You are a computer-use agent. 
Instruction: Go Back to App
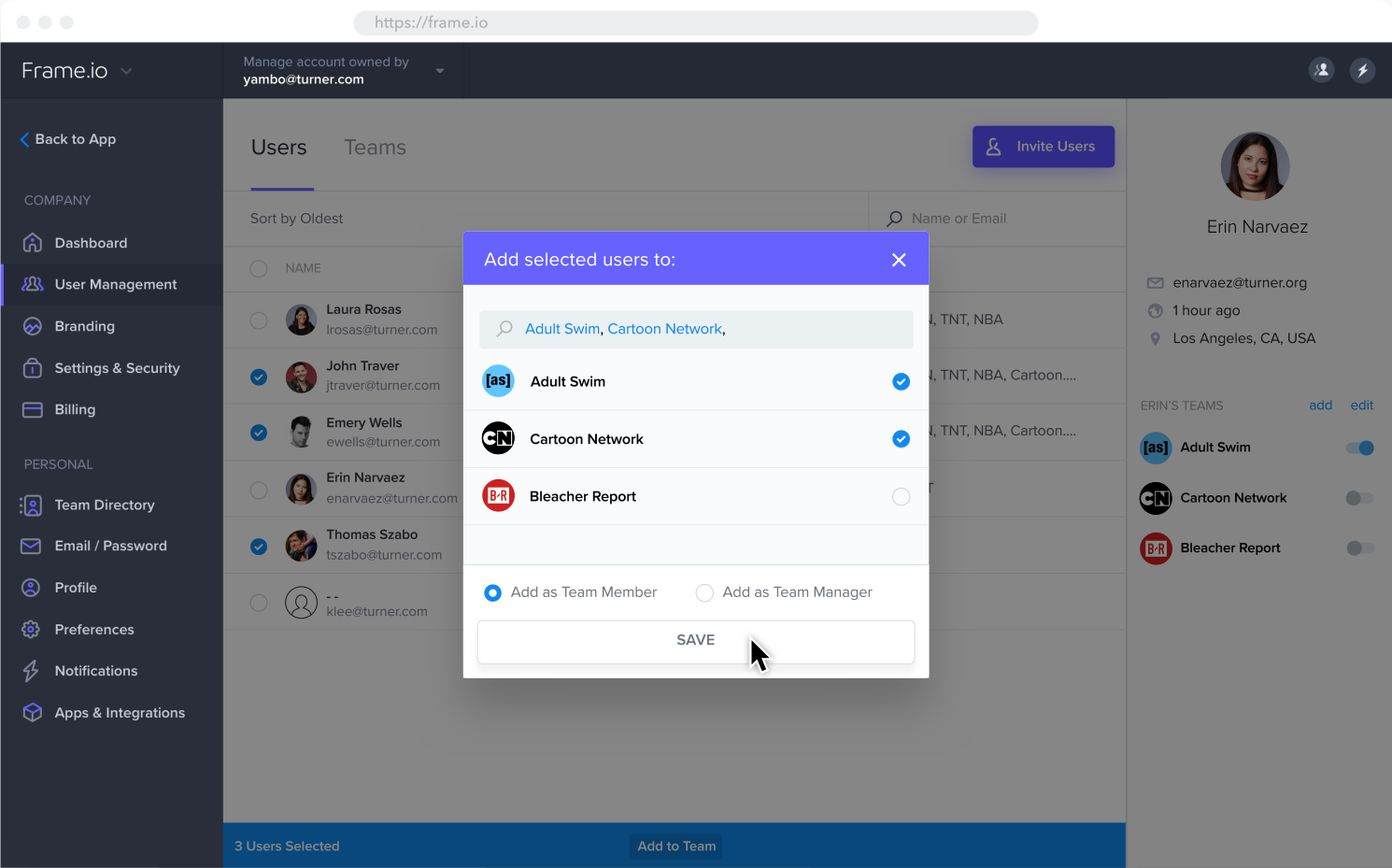(x=68, y=139)
